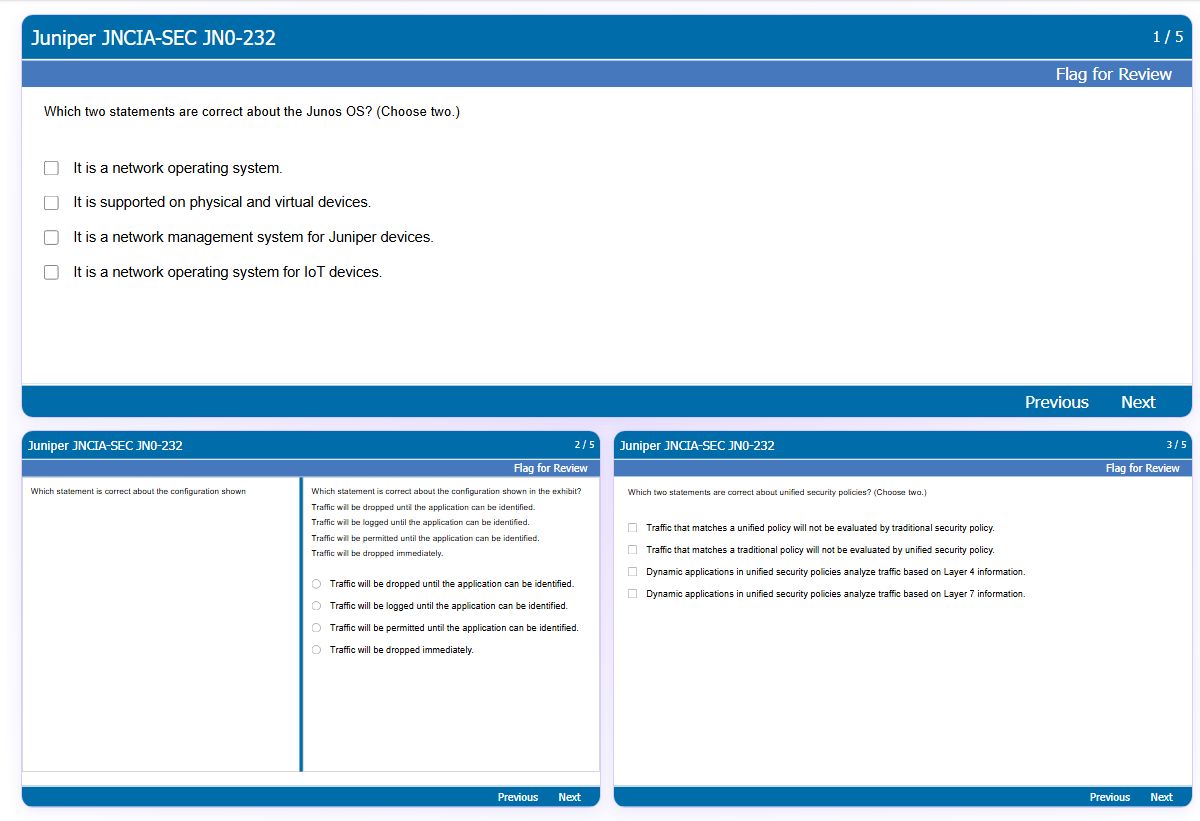Click the question 3/5 card title
This screenshot has height=821, width=1200.
[x=697, y=445]
